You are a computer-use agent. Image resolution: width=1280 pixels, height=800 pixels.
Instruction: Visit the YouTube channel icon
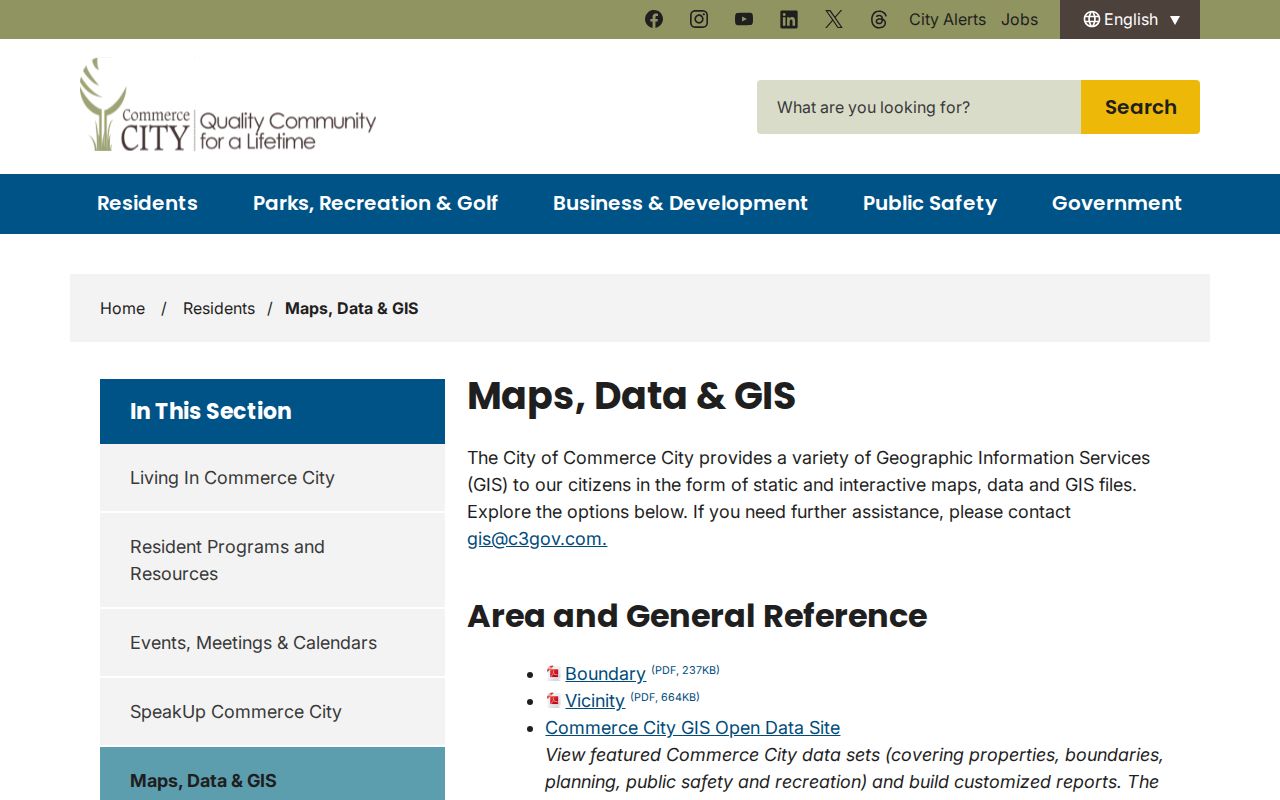[x=744, y=19]
